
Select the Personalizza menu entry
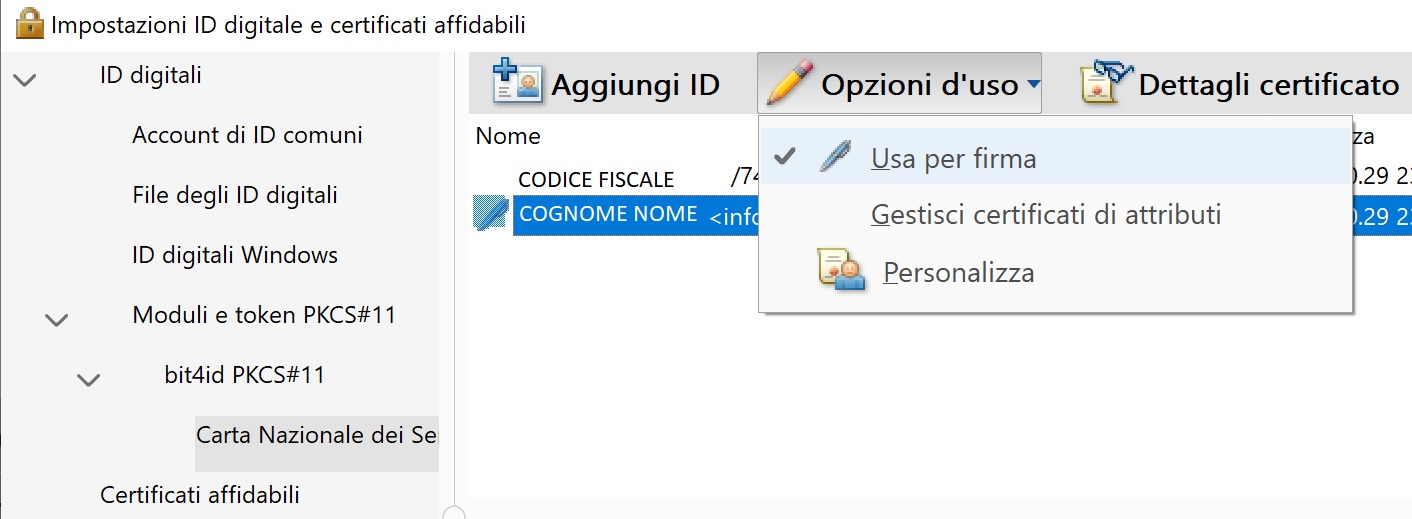coord(959,272)
